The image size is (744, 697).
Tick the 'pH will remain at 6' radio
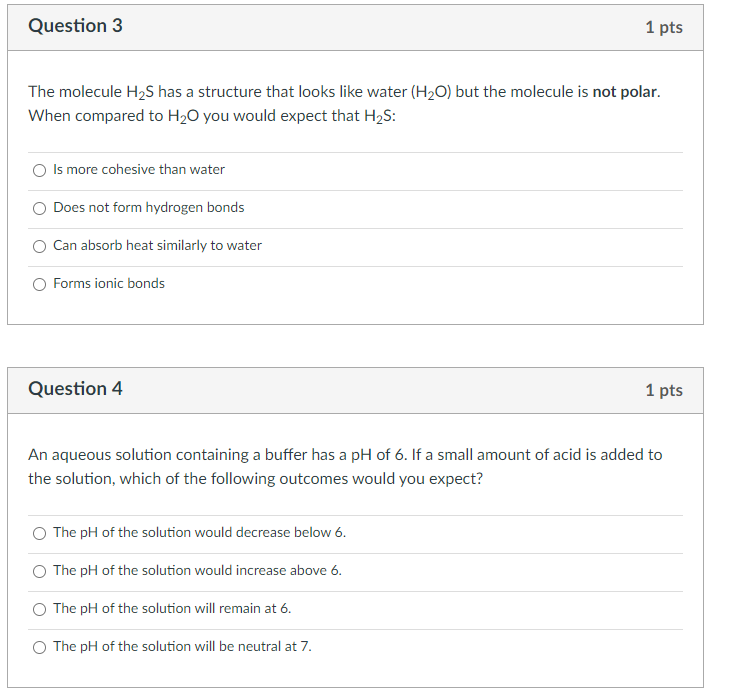pos(39,609)
